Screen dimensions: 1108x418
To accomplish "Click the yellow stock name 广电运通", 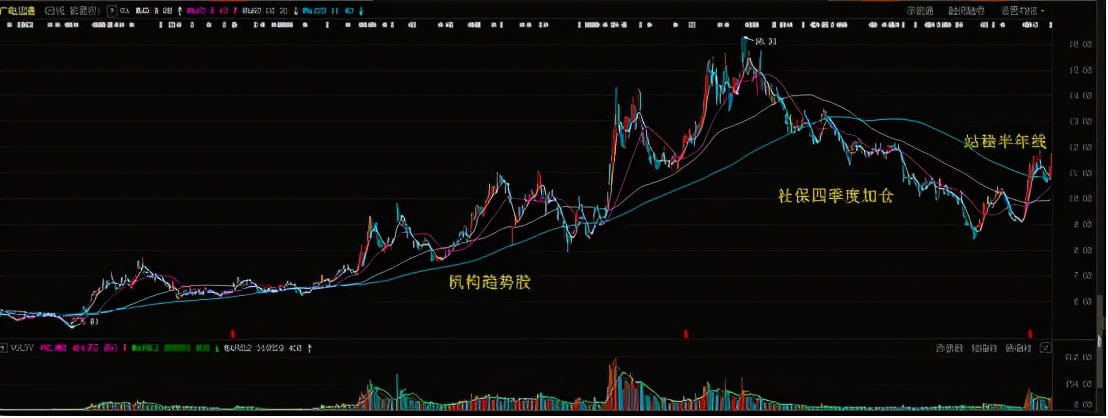I will coord(19,10).
